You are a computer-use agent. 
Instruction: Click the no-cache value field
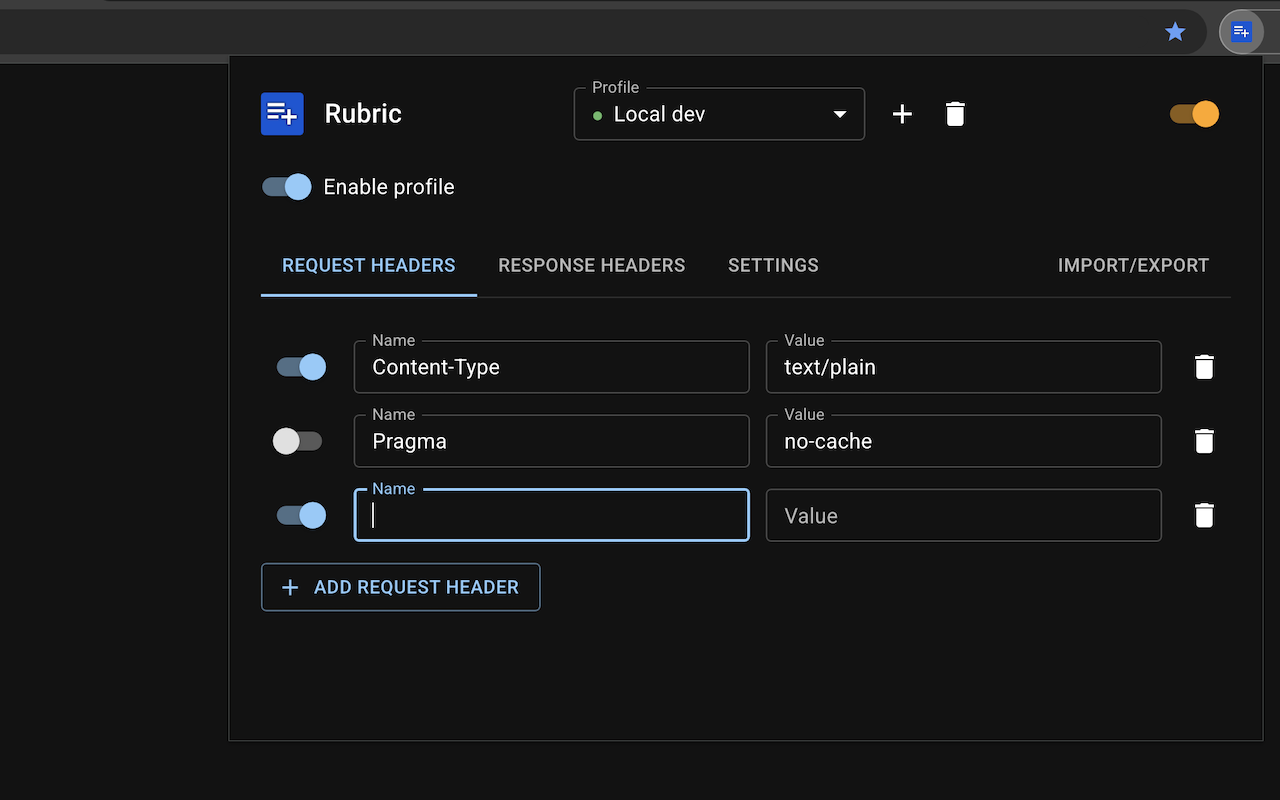tap(963, 441)
